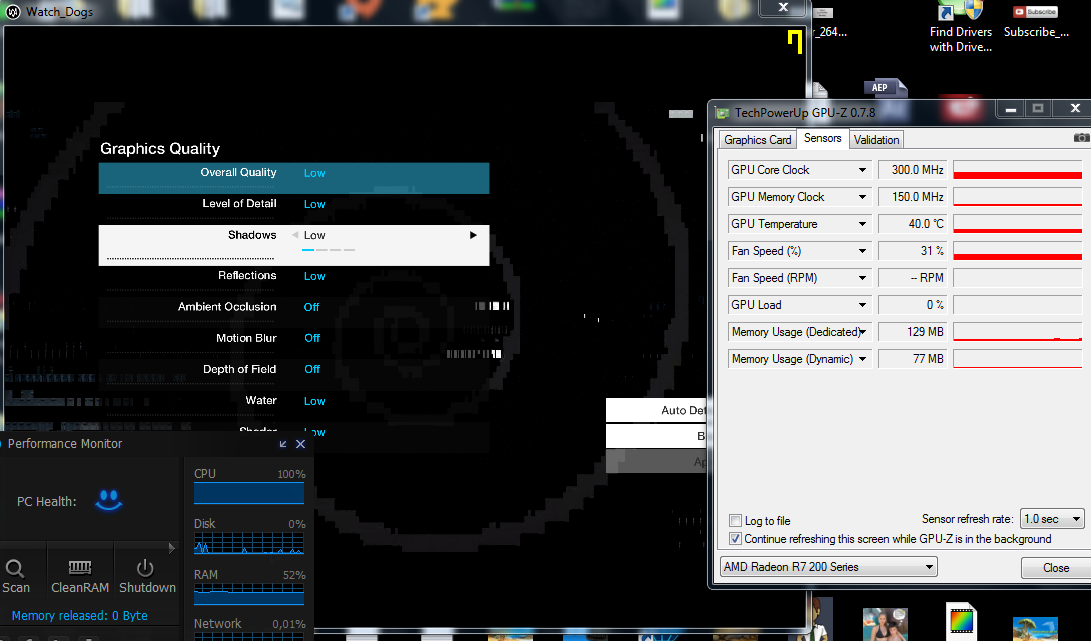The height and width of the screenshot is (641, 1091).
Task: Open the Fan Speed (RPM) sensor dropdown
Action: click(x=862, y=278)
